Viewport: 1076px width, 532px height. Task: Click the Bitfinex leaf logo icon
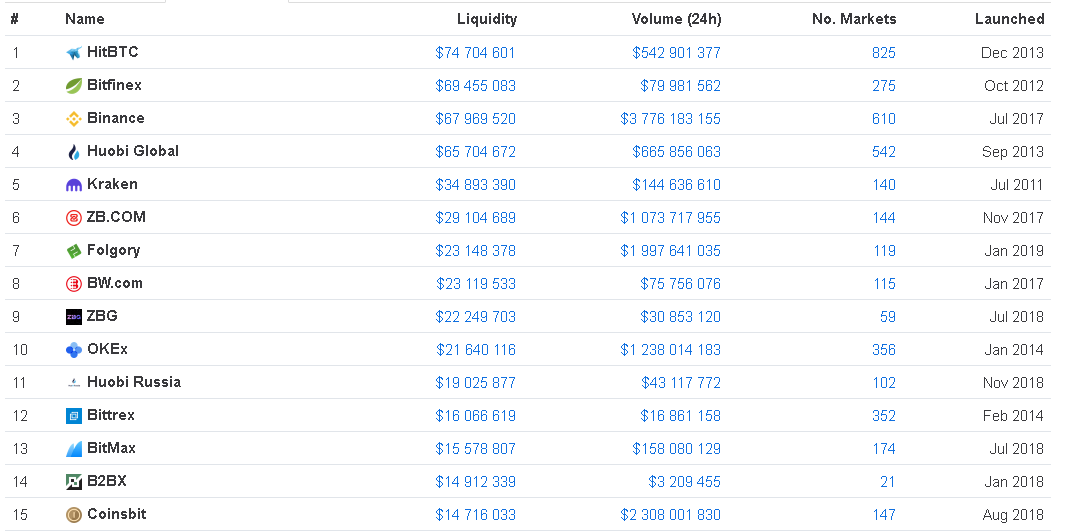73,86
